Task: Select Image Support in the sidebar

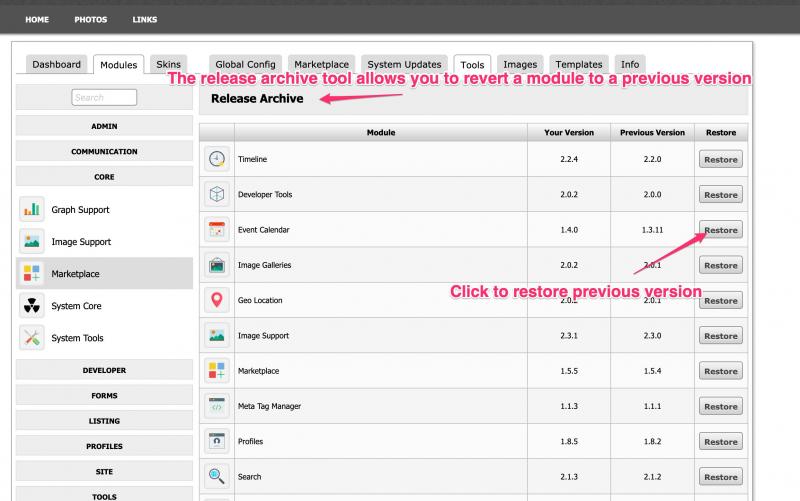Action: (x=81, y=242)
